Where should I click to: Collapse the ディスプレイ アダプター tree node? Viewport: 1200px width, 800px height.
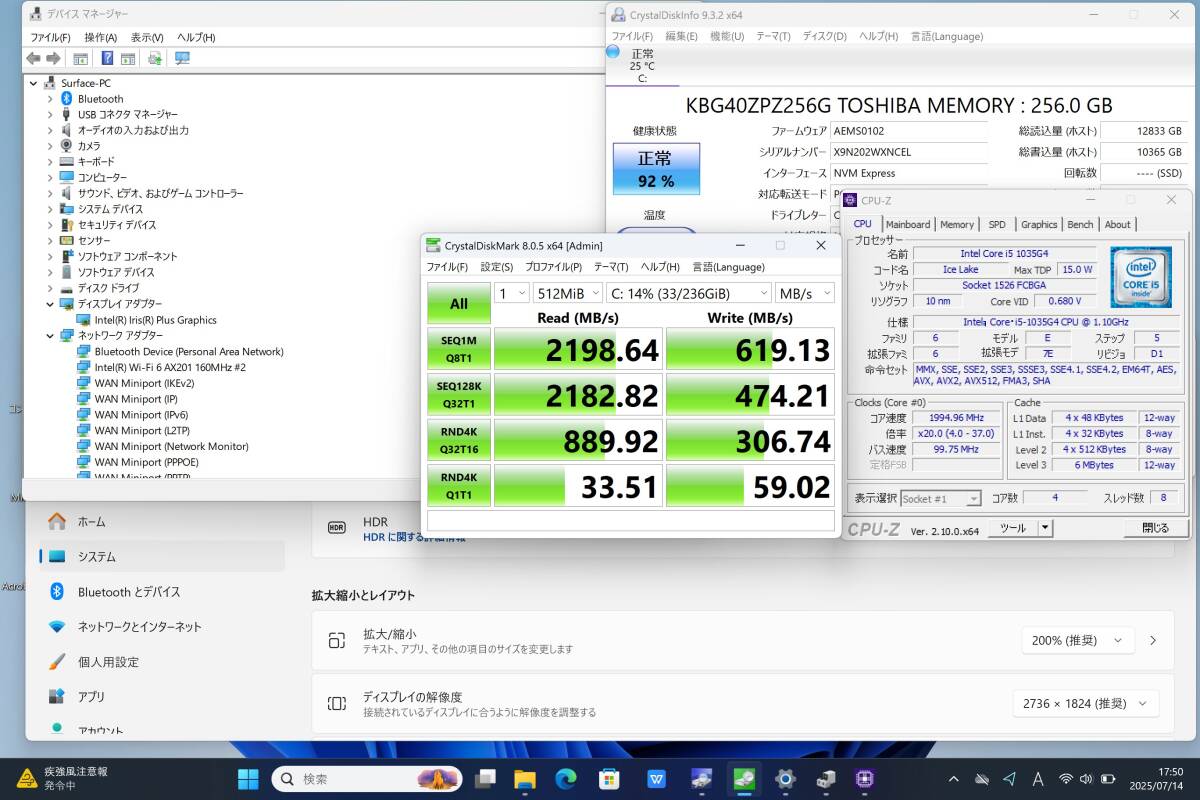pos(50,304)
